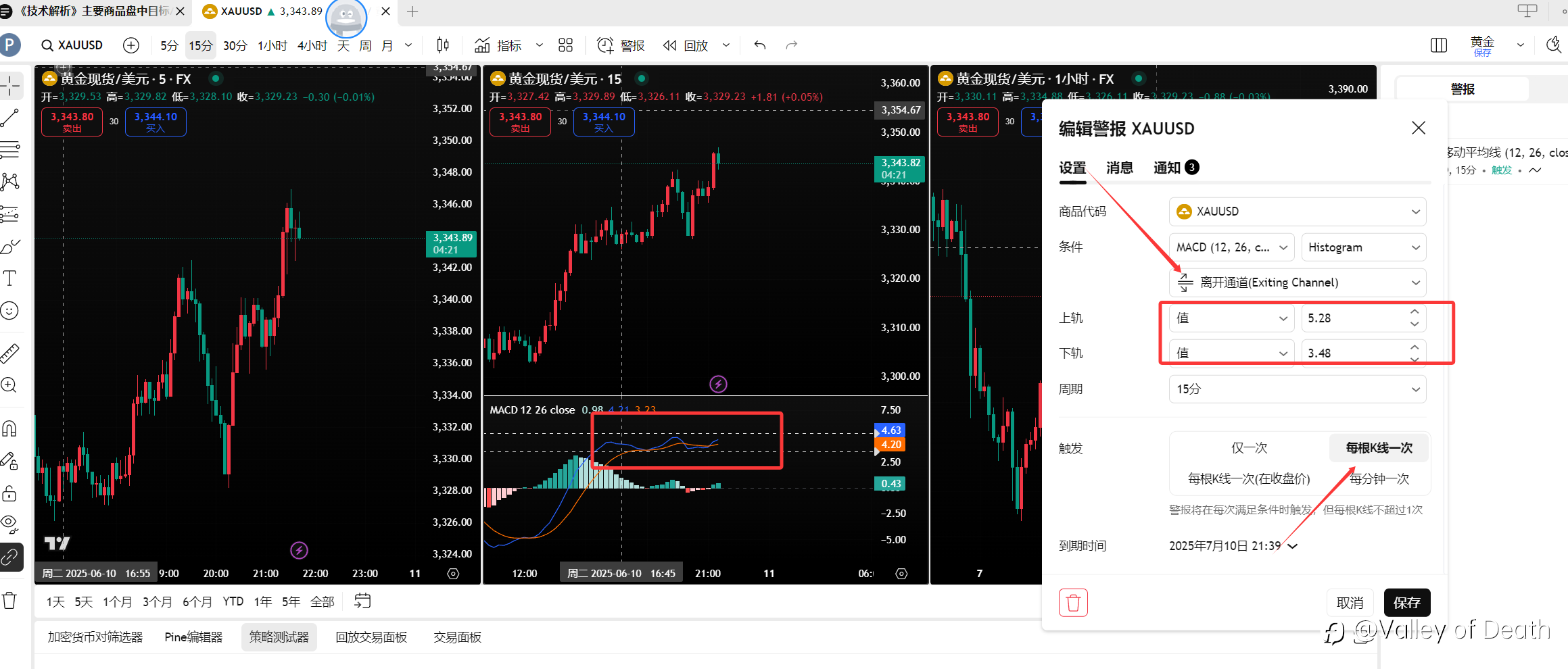
Task: Select the brush drawing tool
Action: pyautogui.click(x=10, y=247)
